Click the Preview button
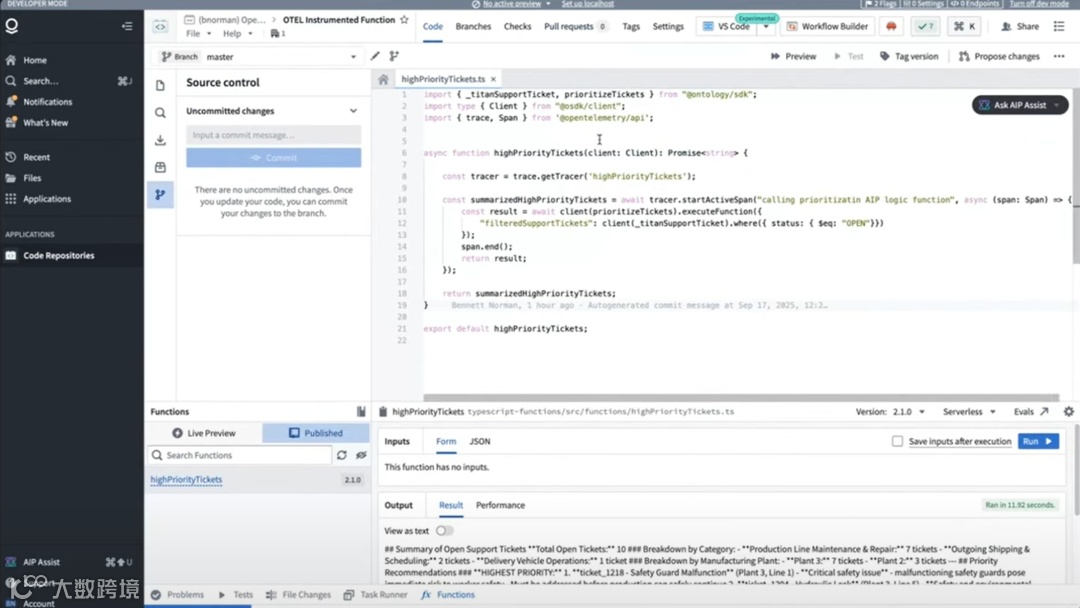 tap(793, 56)
